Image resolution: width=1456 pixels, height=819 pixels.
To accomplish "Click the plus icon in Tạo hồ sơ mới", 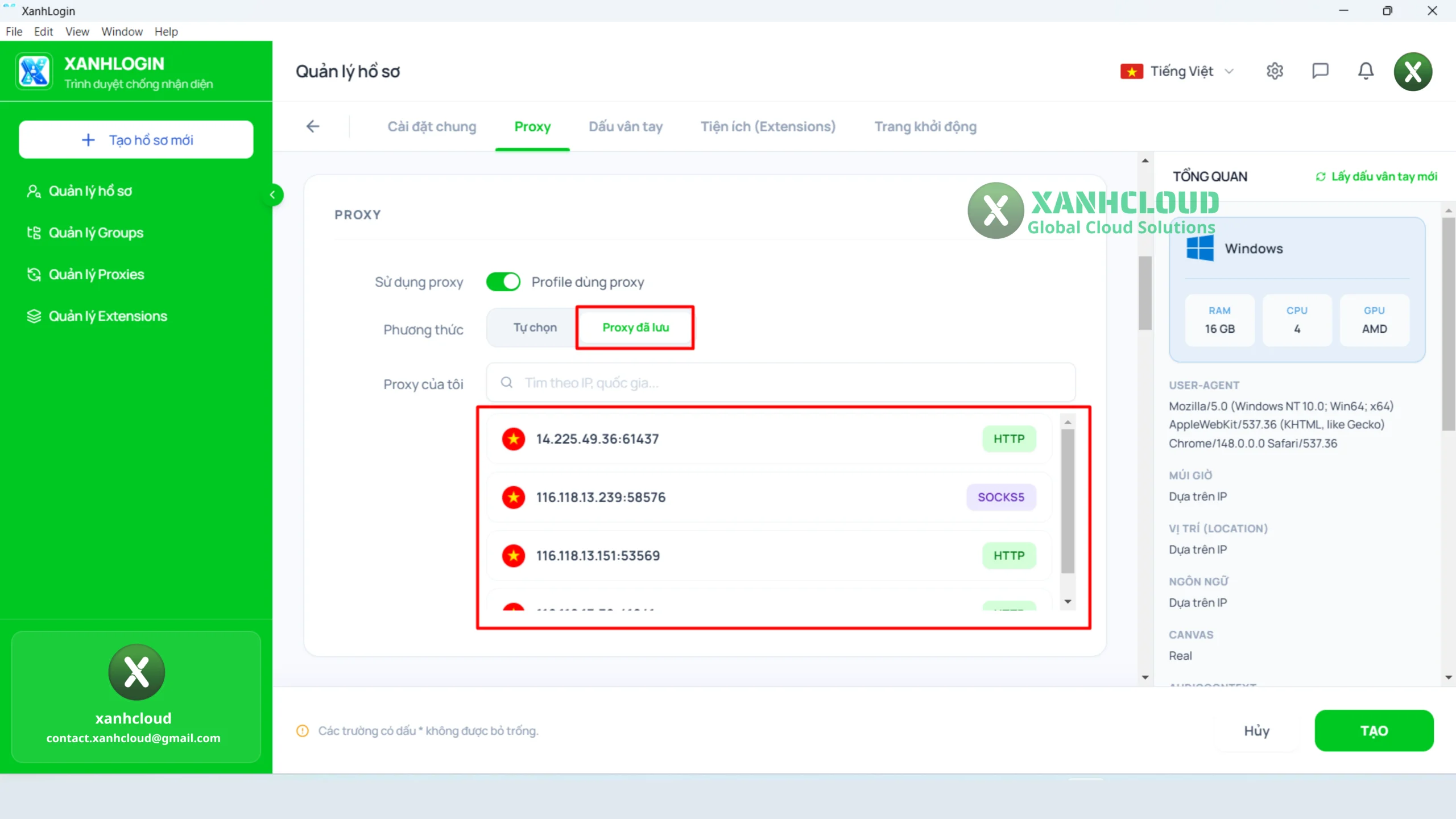I will tap(88, 140).
